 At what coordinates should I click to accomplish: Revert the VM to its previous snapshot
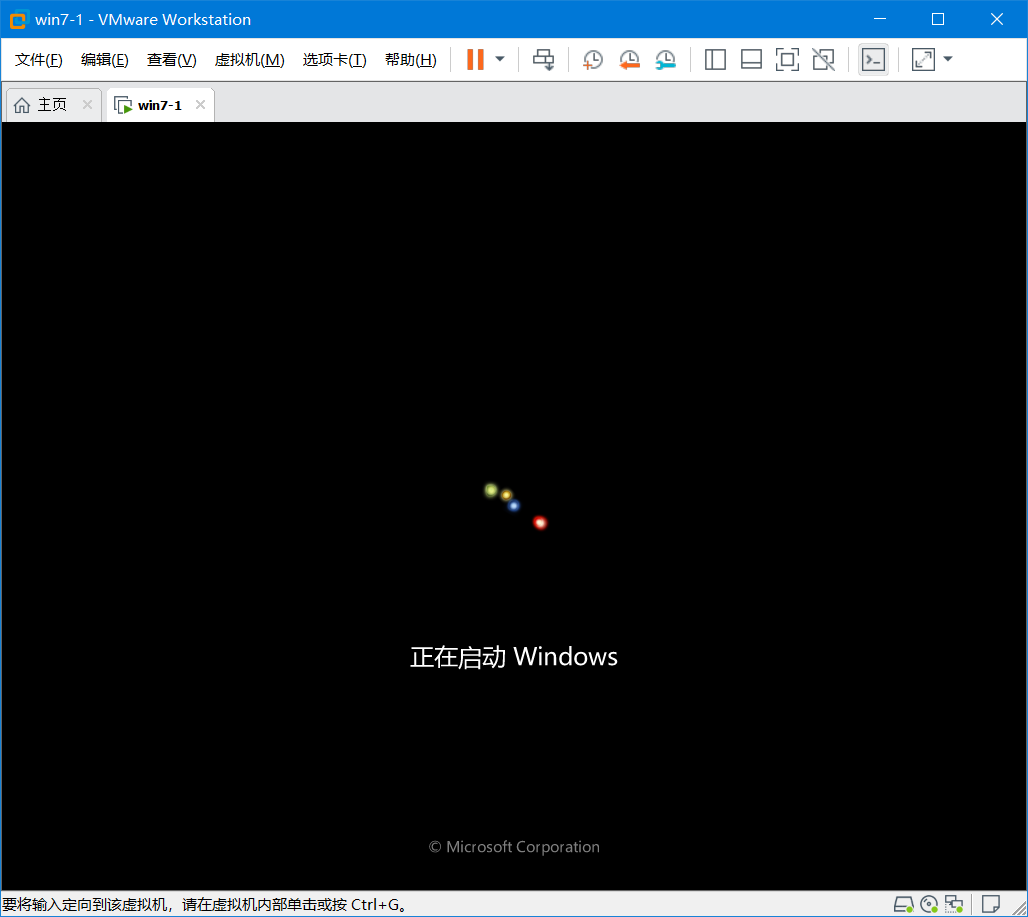(629, 60)
